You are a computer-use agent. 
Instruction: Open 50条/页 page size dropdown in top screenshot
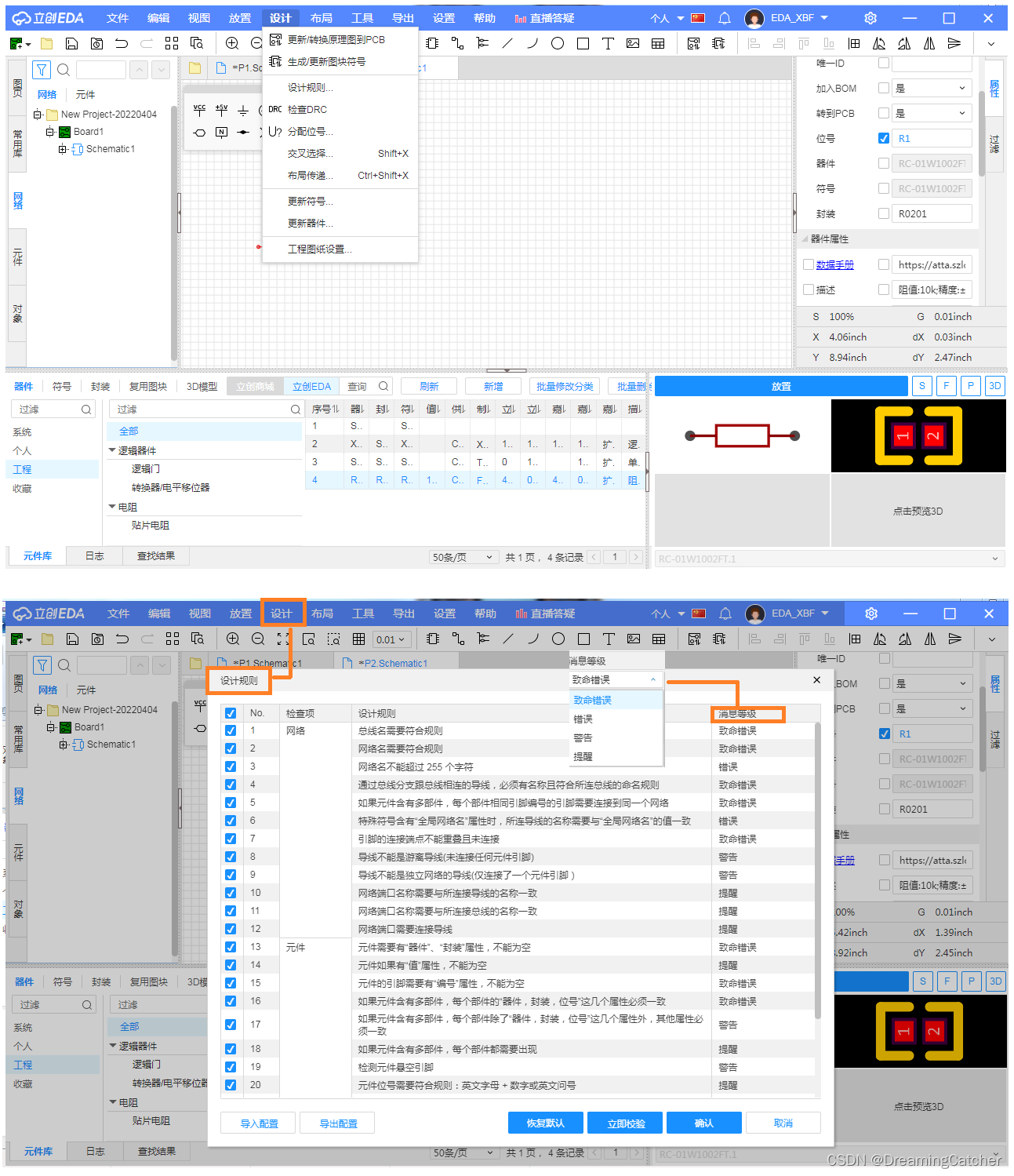463,557
